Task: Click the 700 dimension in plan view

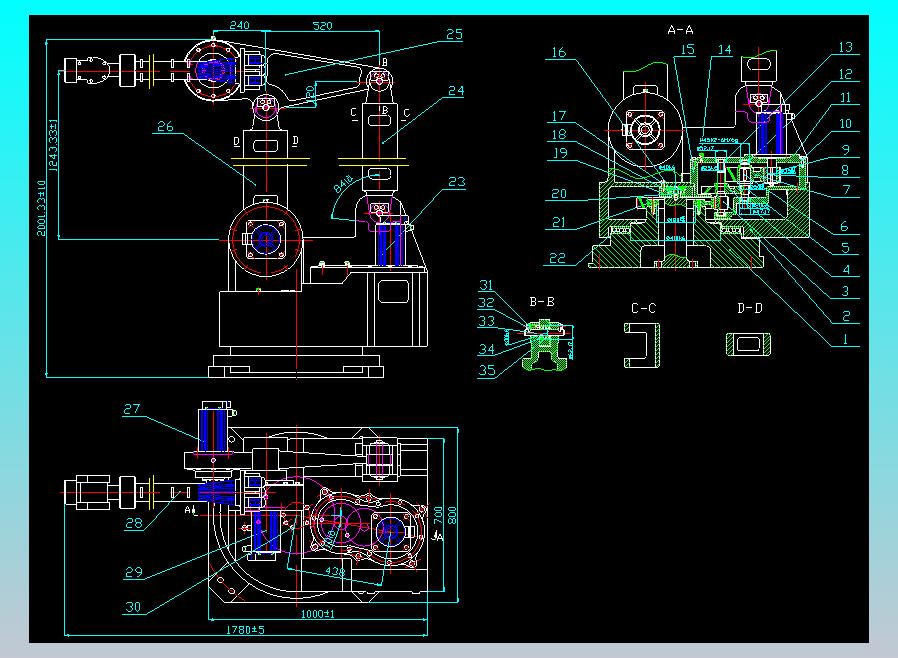Action: [439, 515]
